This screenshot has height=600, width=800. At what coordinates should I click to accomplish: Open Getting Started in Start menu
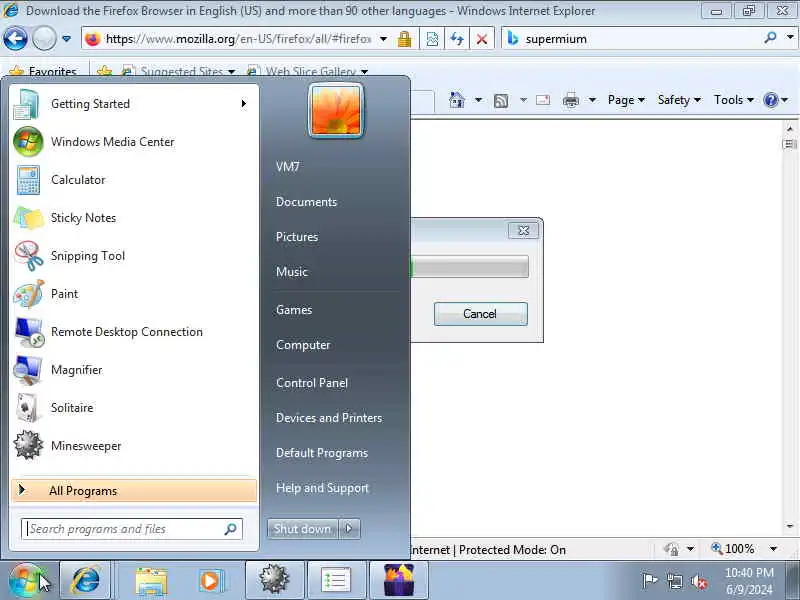(x=133, y=104)
